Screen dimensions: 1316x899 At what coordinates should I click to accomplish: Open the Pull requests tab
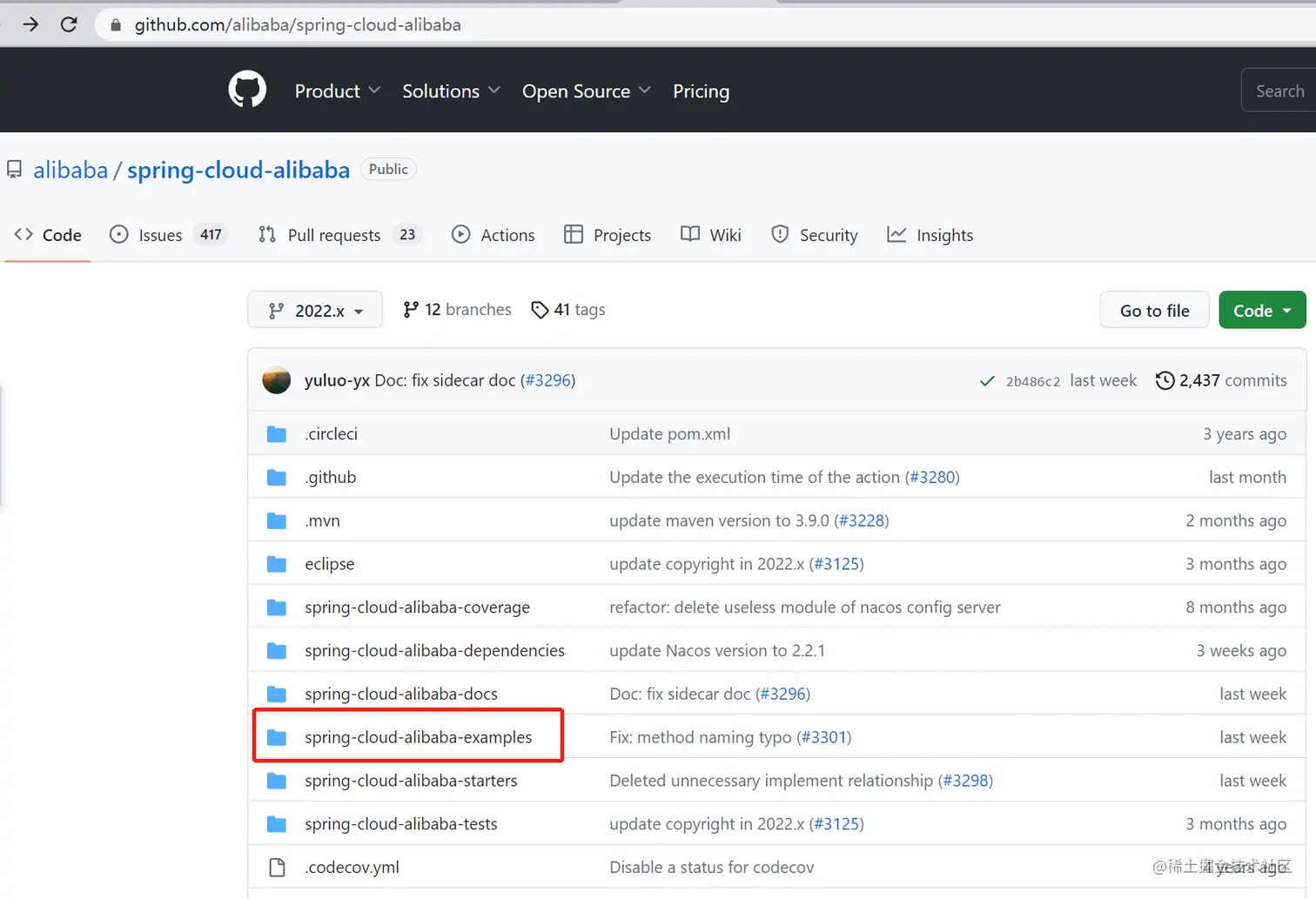(340, 235)
